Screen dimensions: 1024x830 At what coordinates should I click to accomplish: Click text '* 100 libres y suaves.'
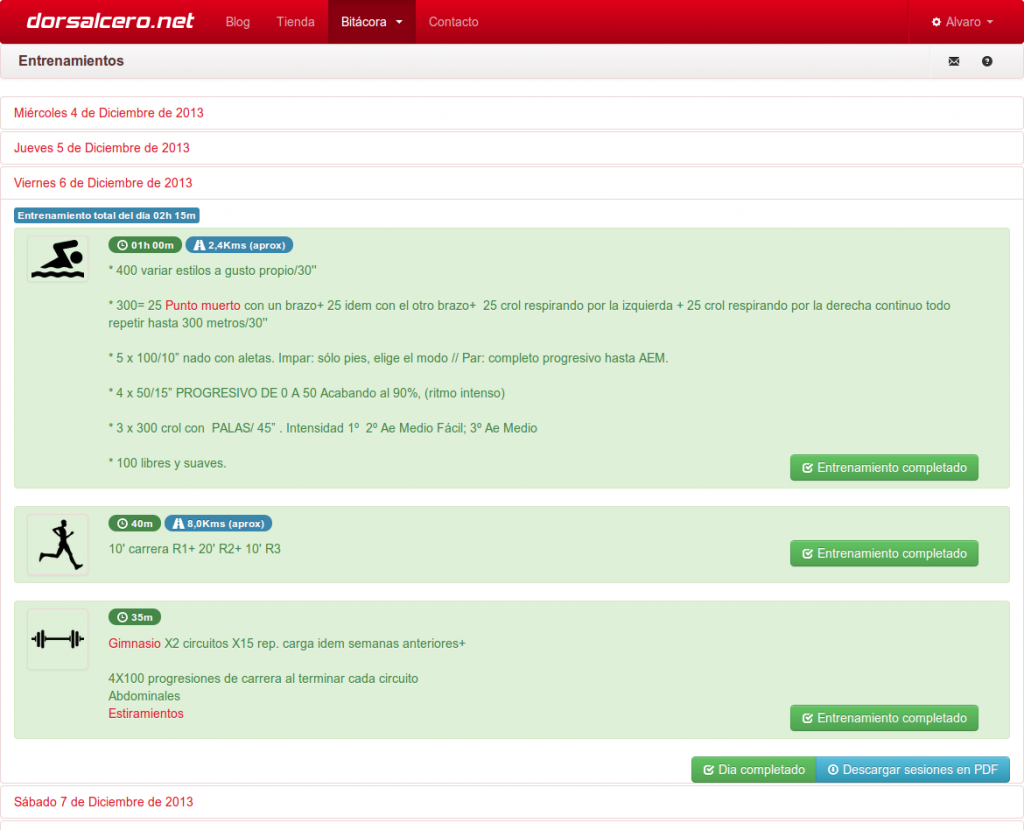167,464
